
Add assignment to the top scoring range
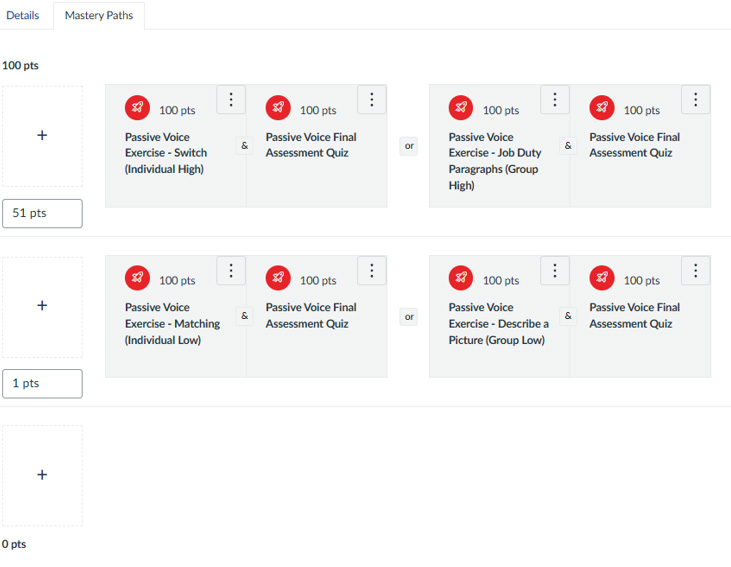coord(42,135)
